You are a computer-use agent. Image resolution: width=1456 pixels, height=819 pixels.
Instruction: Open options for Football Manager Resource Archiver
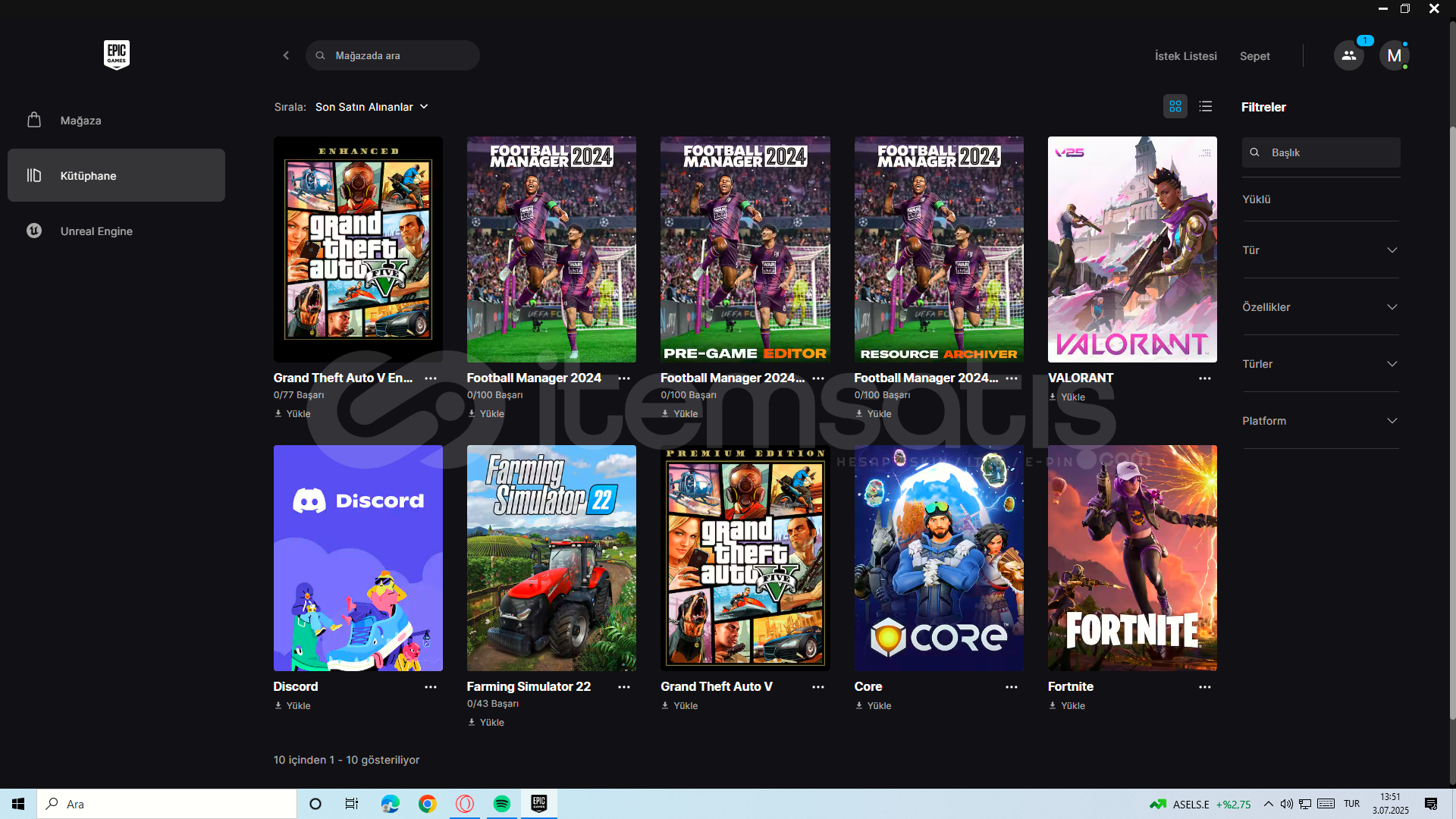(x=1012, y=378)
